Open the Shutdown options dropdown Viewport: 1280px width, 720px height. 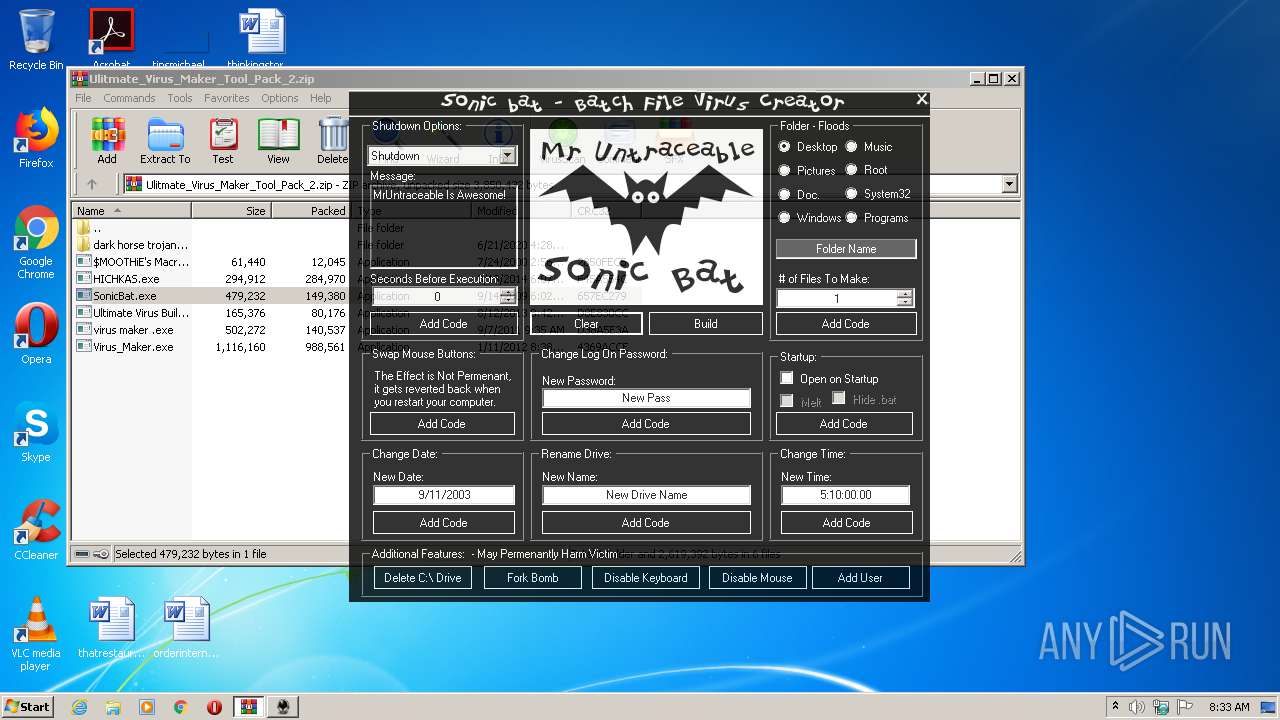[508, 156]
